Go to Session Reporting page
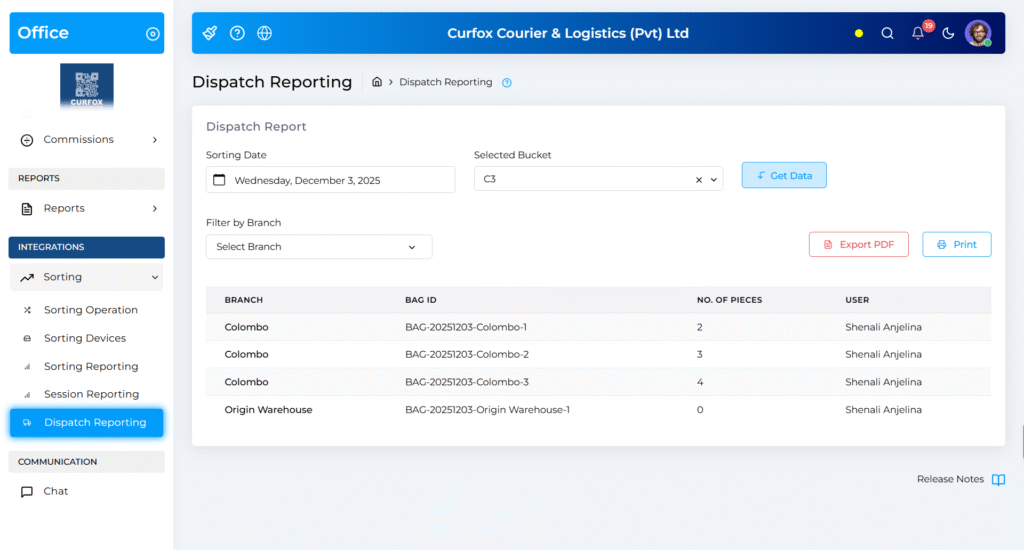 point(91,394)
